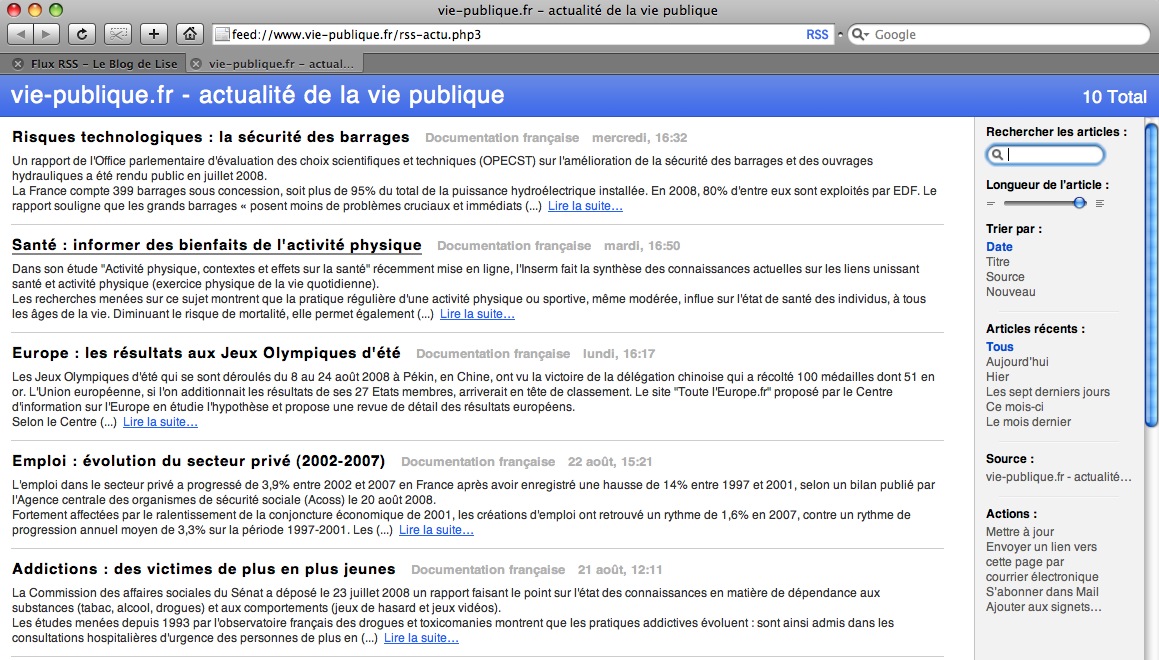Reload the page with the refresh icon

pyautogui.click(x=82, y=34)
